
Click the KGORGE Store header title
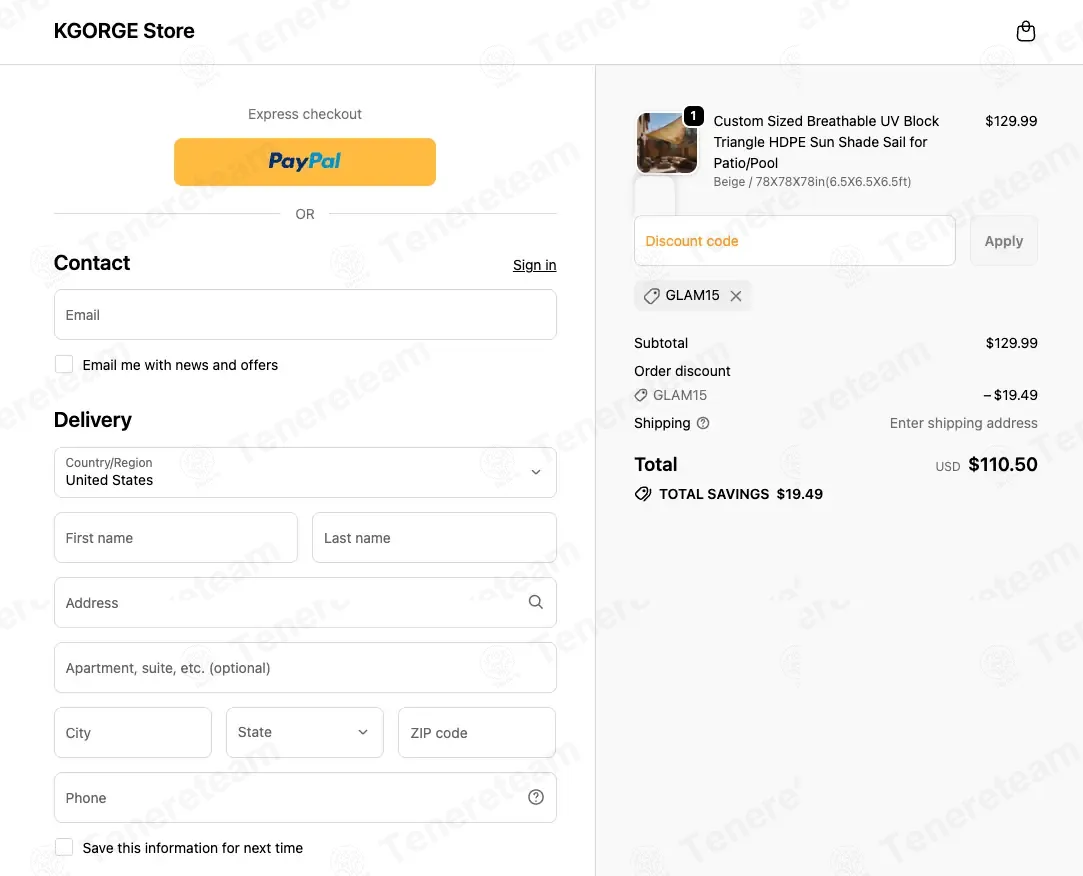pos(124,31)
